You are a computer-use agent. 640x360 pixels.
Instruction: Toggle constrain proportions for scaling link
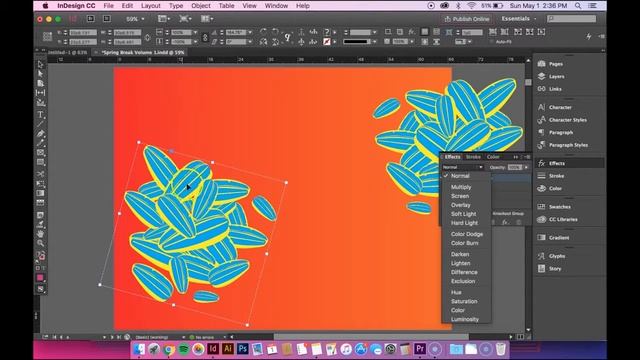(205, 37)
